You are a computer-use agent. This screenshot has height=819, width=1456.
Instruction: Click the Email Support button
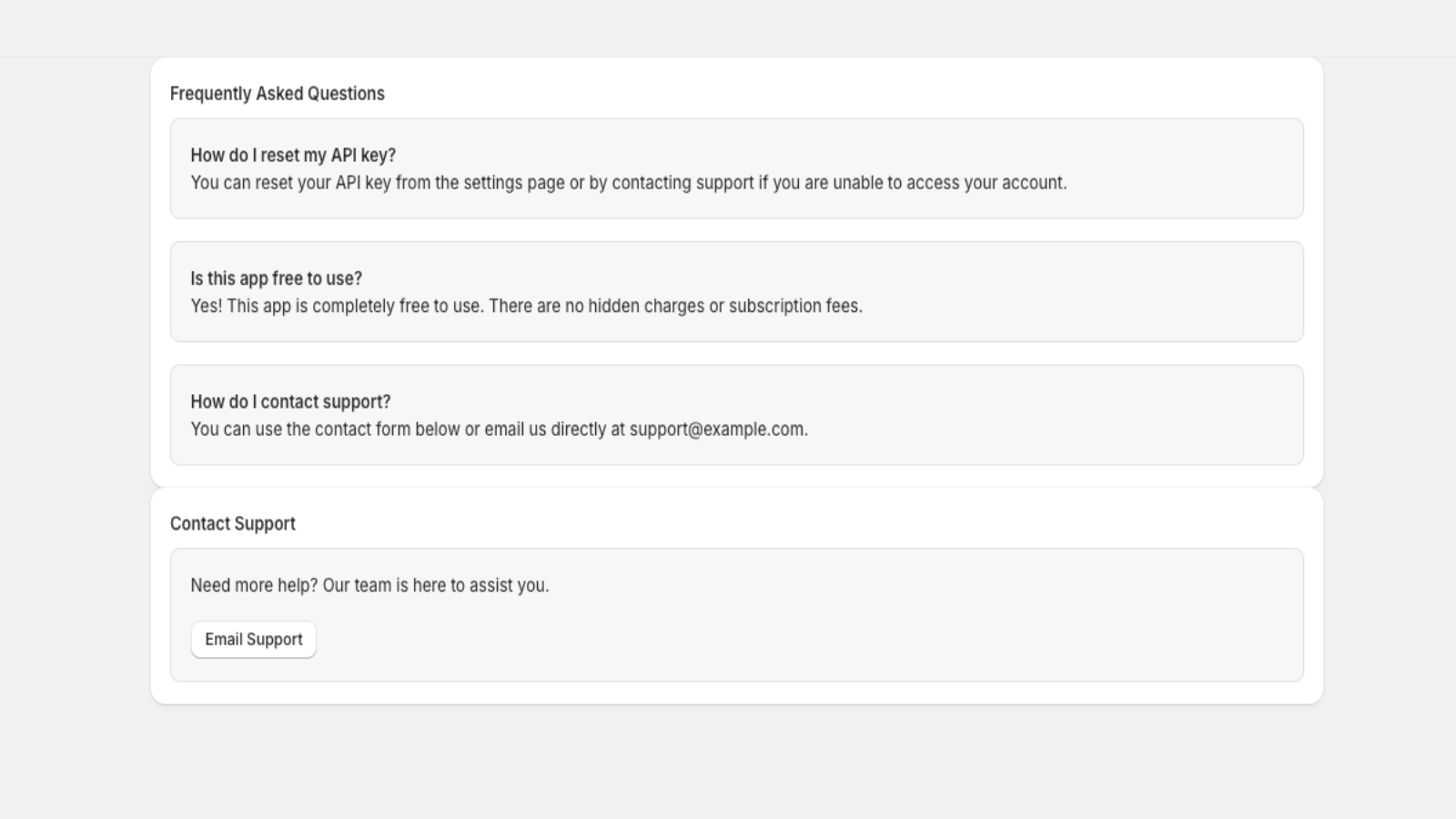pyautogui.click(x=253, y=640)
